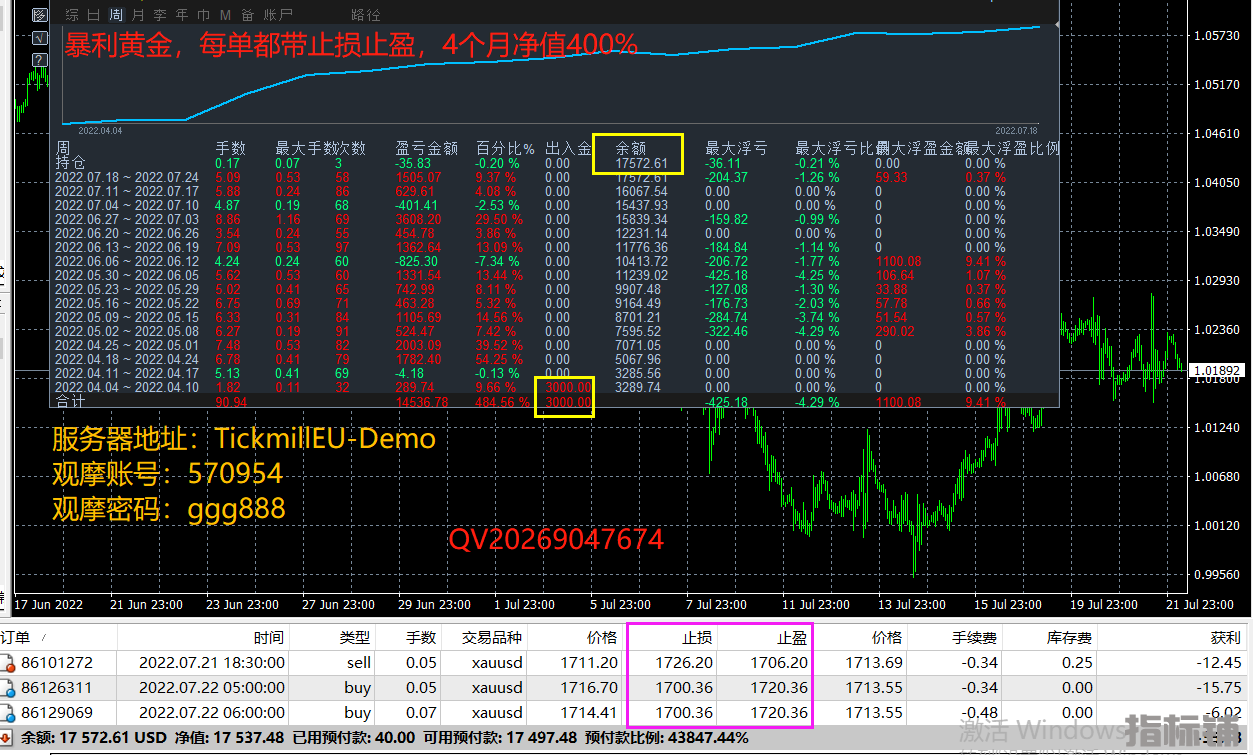The width and height of the screenshot is (1253, 755).
Task: Select the 年 yearly statistics tab
Action: pyautogui.click(x=181, y=15)
